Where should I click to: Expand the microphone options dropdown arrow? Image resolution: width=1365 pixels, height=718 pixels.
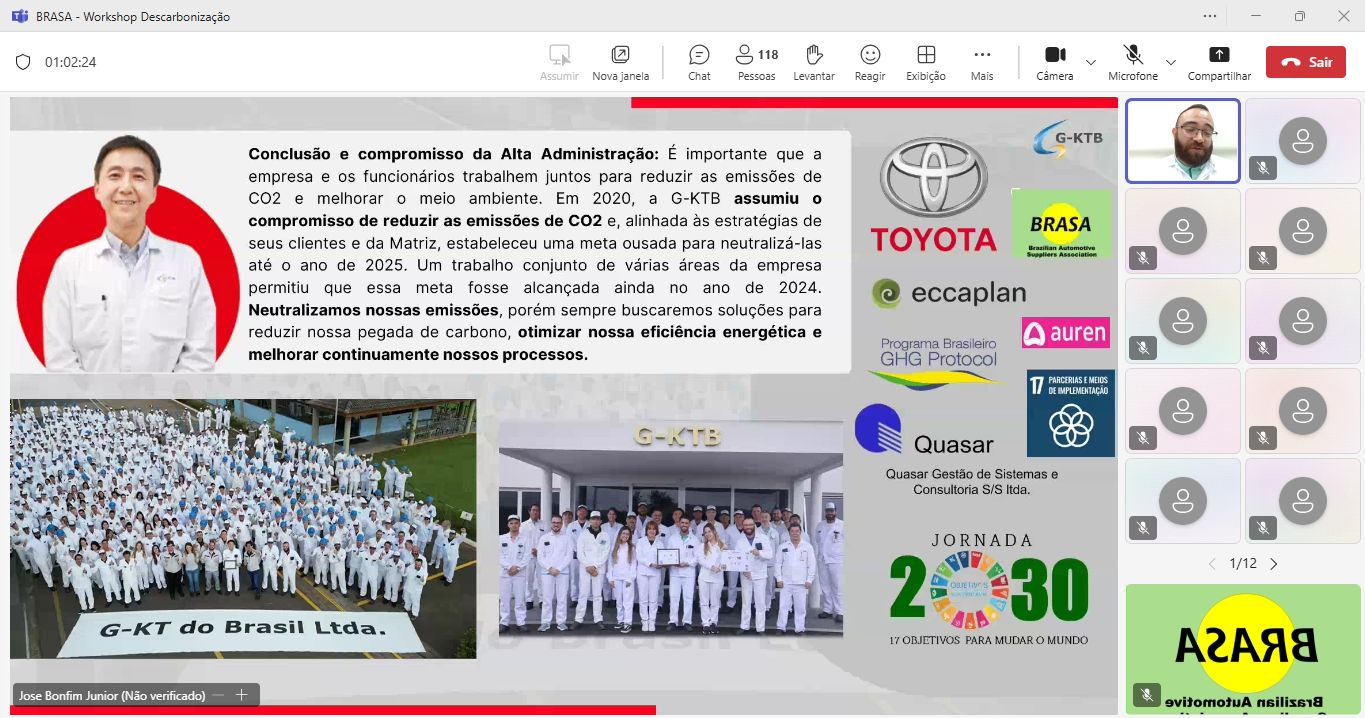pos(1171,62)
